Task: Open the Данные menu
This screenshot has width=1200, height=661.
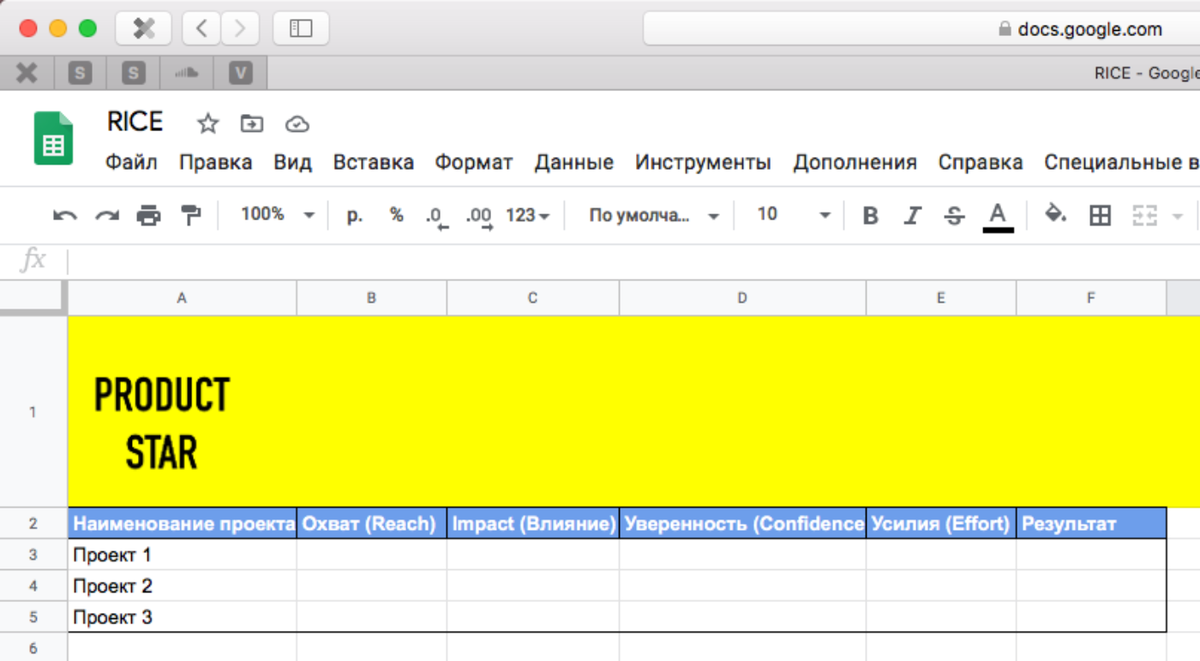Action: click(x=574, y=162)
